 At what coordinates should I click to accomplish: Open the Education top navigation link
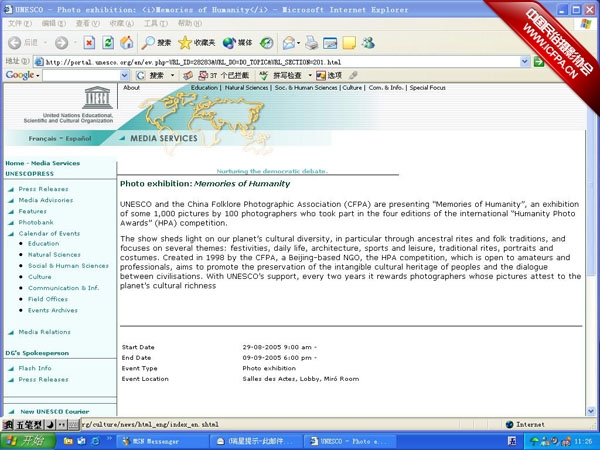click(x=204, y=88)
